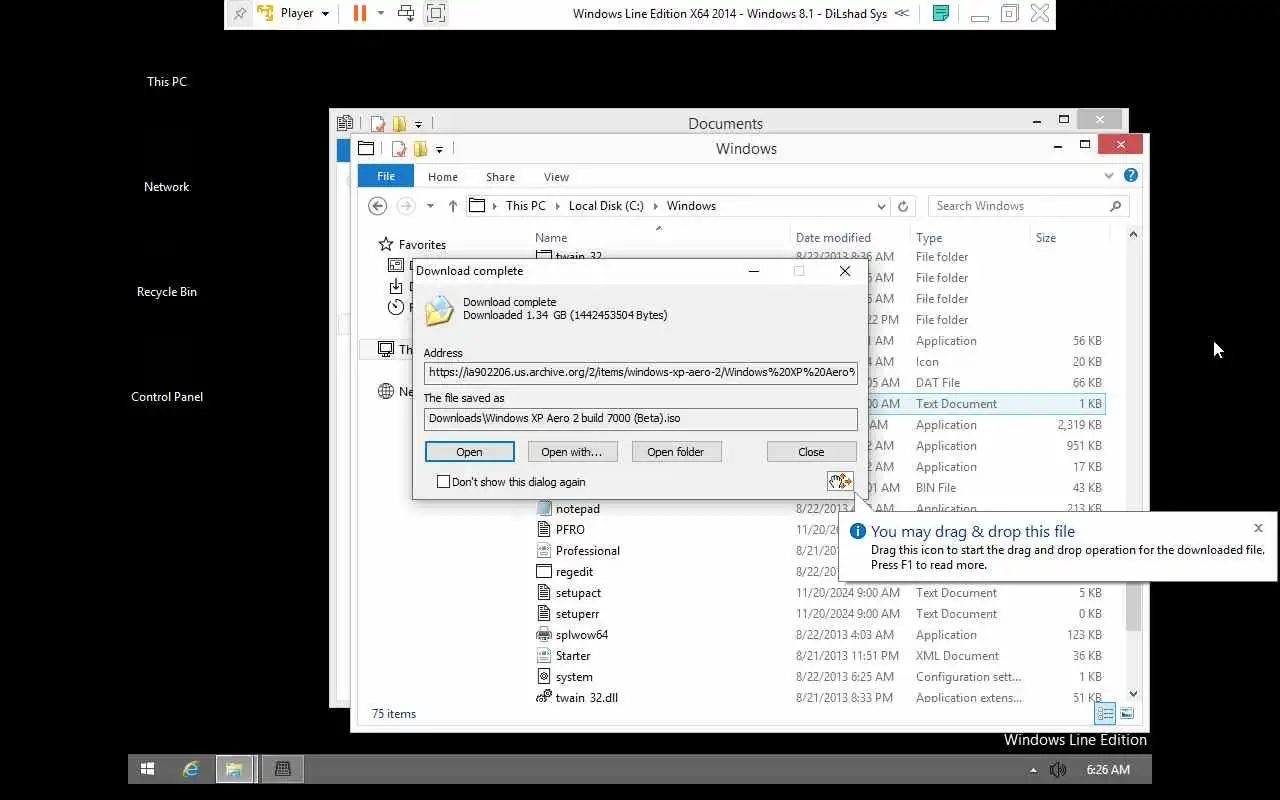
Task: Select Favorites in the navigation pane
Action: (x=422, y=245)
